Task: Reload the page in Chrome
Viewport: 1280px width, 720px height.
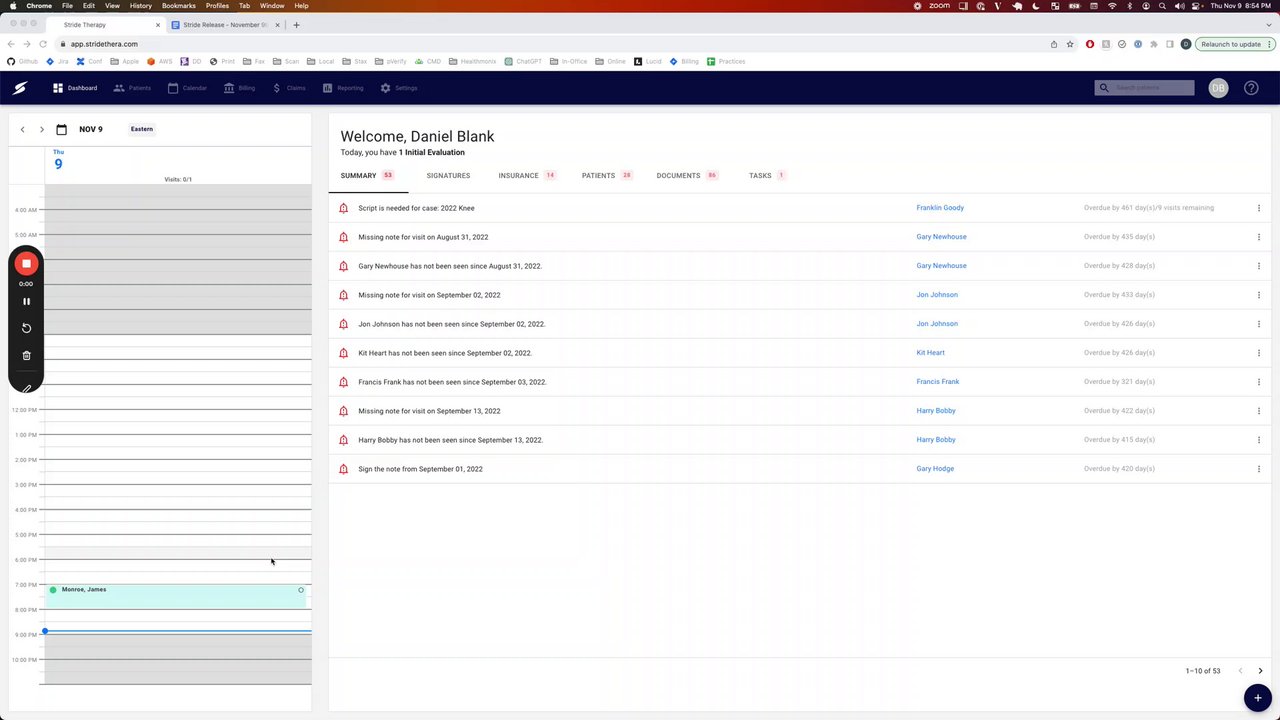Action: 43,44
